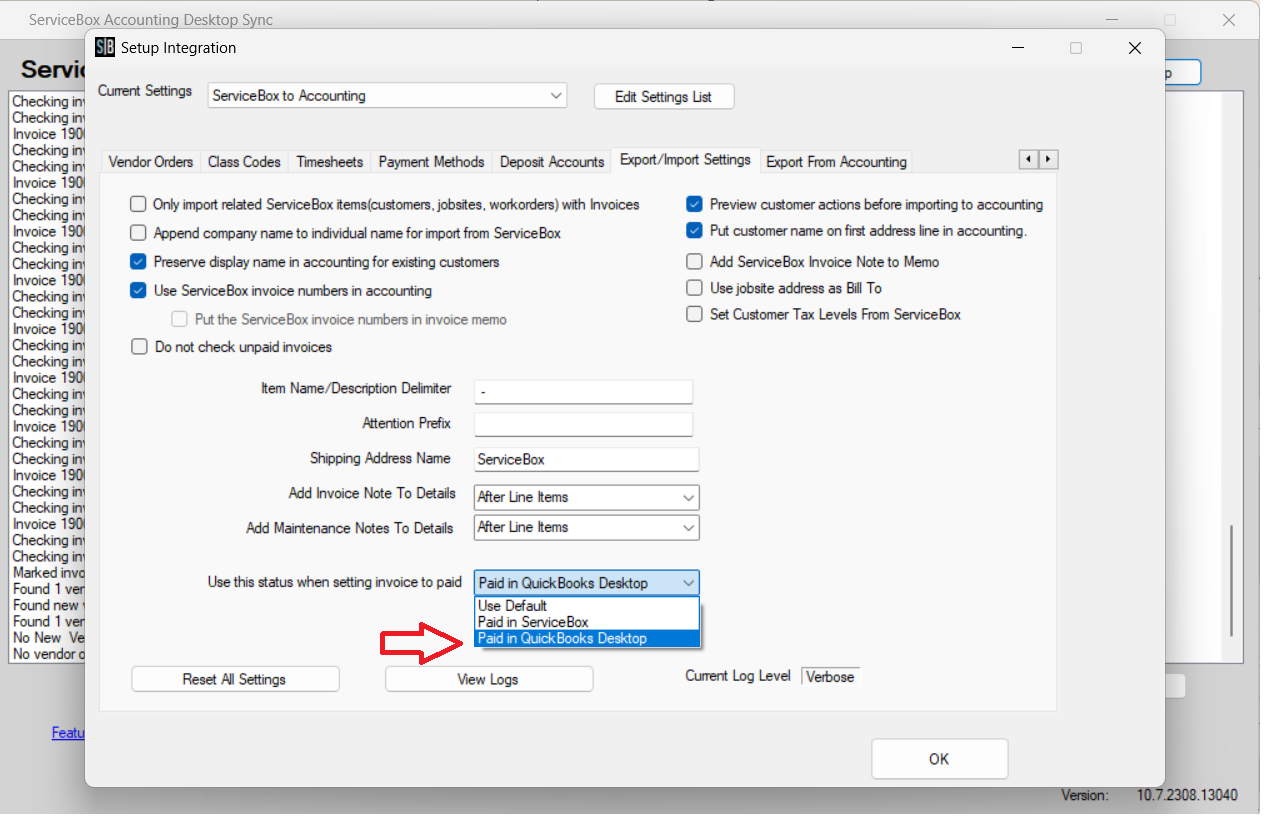1285x831 pixels.
Task: Select Paid in QuickBooks Desktop list option
Action: click(x=586, y=638)
